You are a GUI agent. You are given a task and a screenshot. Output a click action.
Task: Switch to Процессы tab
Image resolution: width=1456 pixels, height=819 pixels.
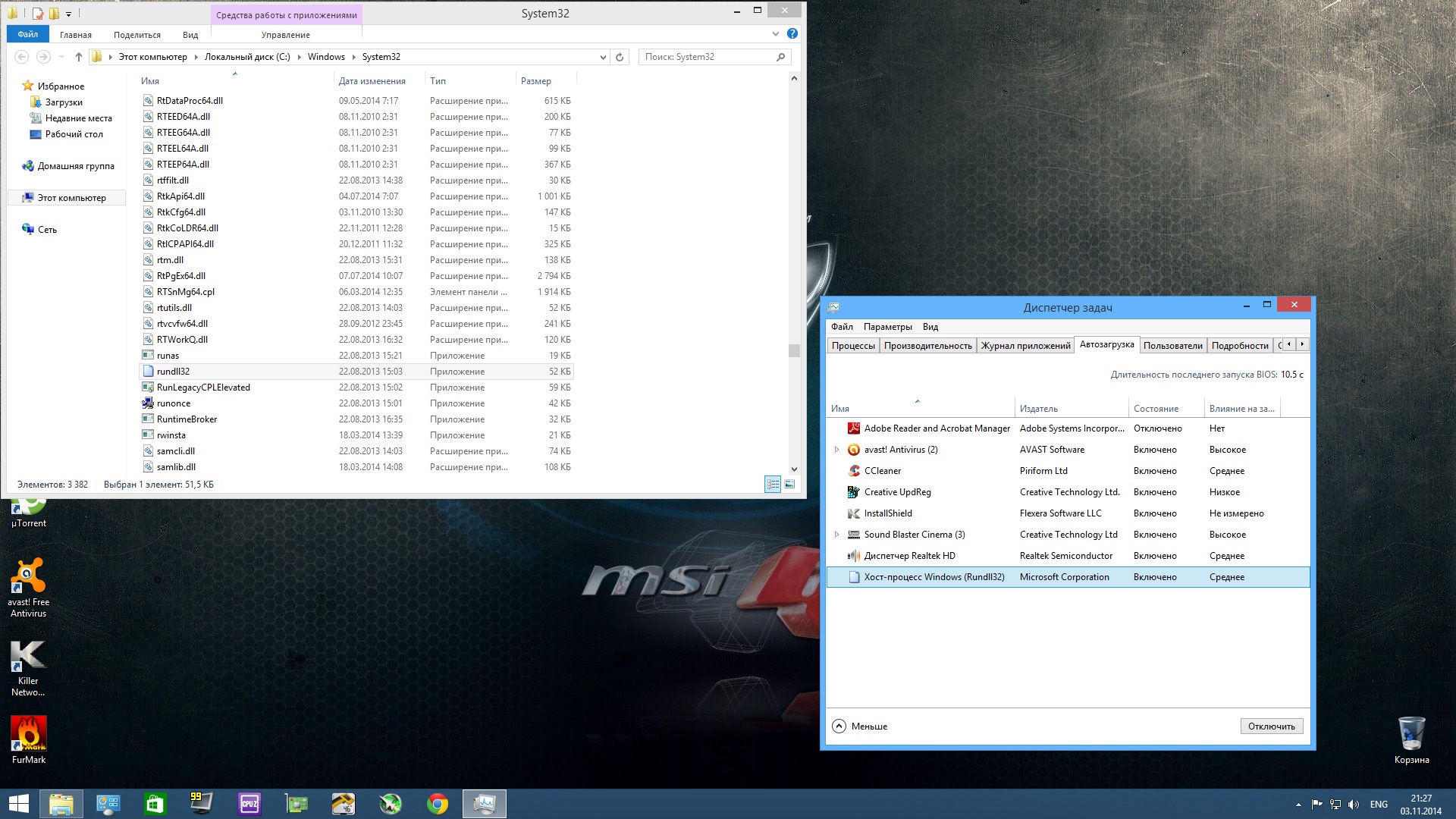[853, 346]
